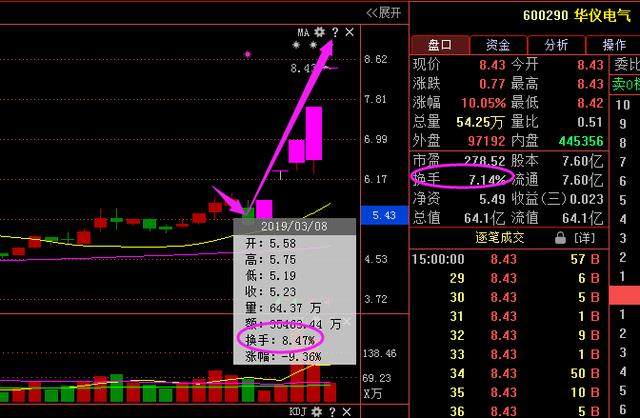Screen dimensions: 640x418
Task: Click the KDJ help question mark
Action: coord(332,411)
